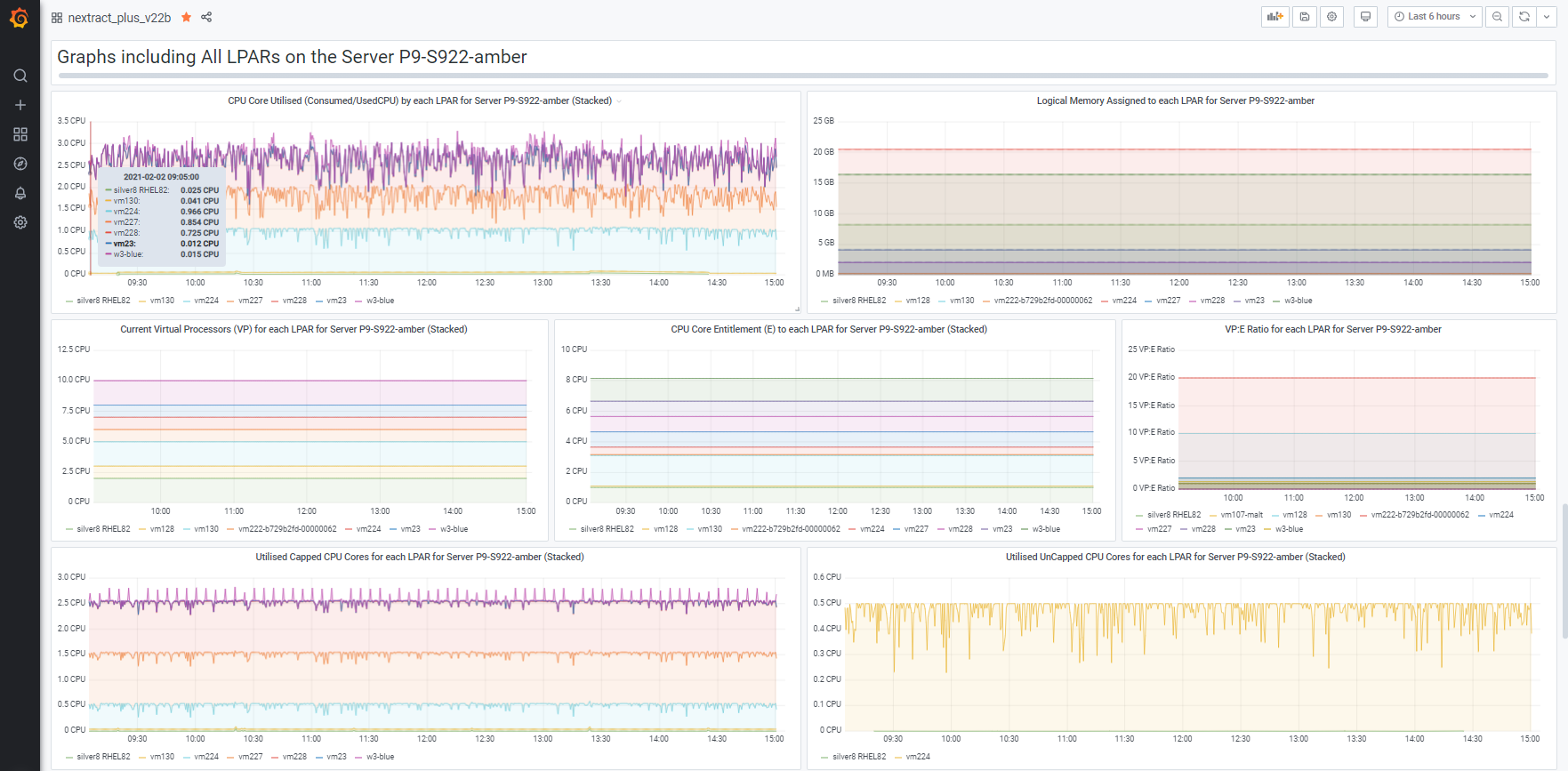The image size is (1568, 771).
Task: Open Utilised UnCapped CPU Cores panel menu
Action: click(1175, 558)
